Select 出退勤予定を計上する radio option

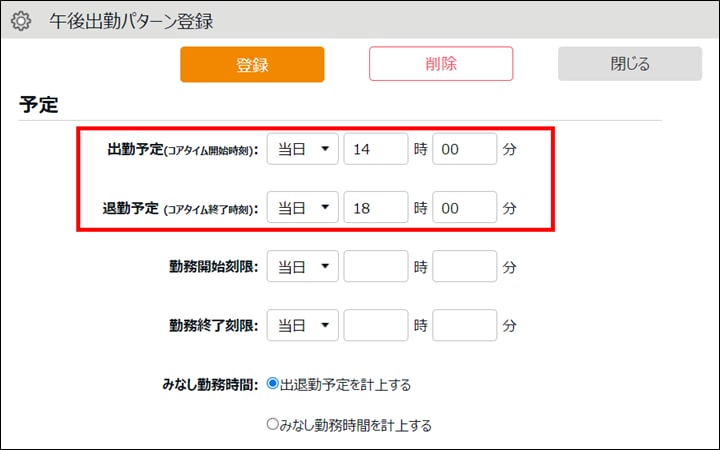tap(273, 384)
